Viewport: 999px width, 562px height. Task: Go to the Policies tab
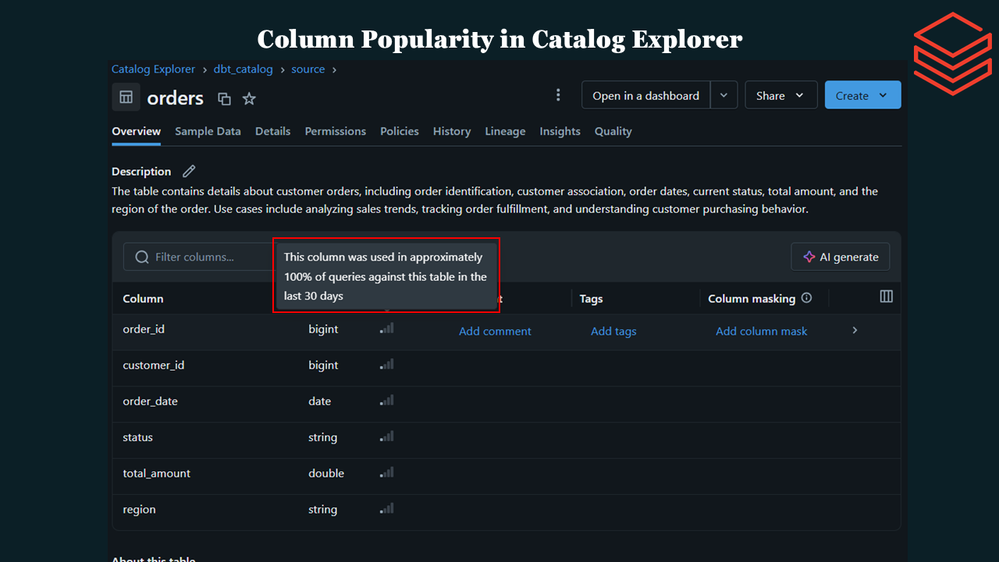[x=399, y=131]
